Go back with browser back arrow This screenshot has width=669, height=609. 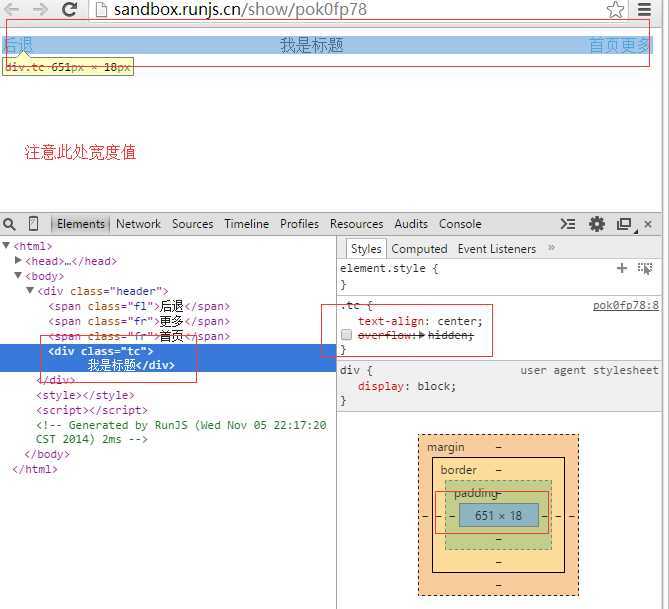point(12,9)
